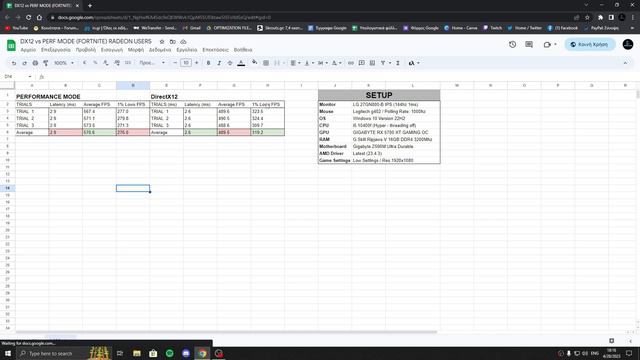Expand the text wrapping dropdown
Screen dimensions: 640x360
pos(322,63)
